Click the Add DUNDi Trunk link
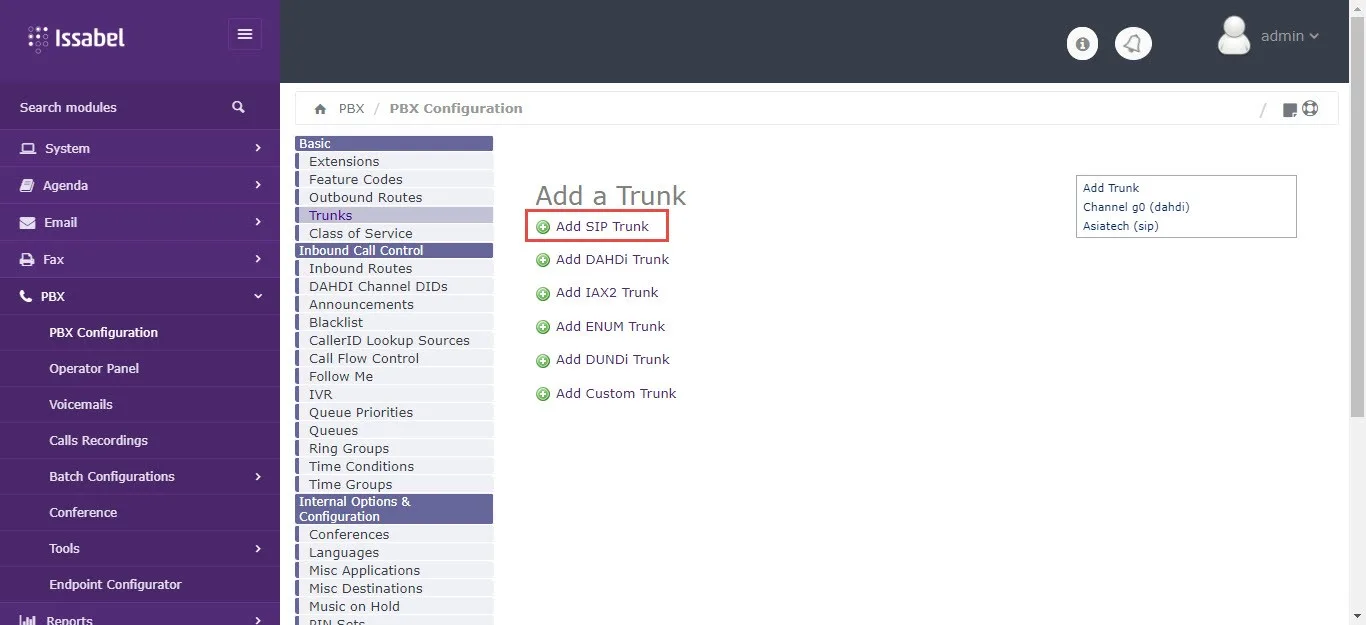Screen dimensions: 1366x625 pyautogui.click(x=613, y=360)
